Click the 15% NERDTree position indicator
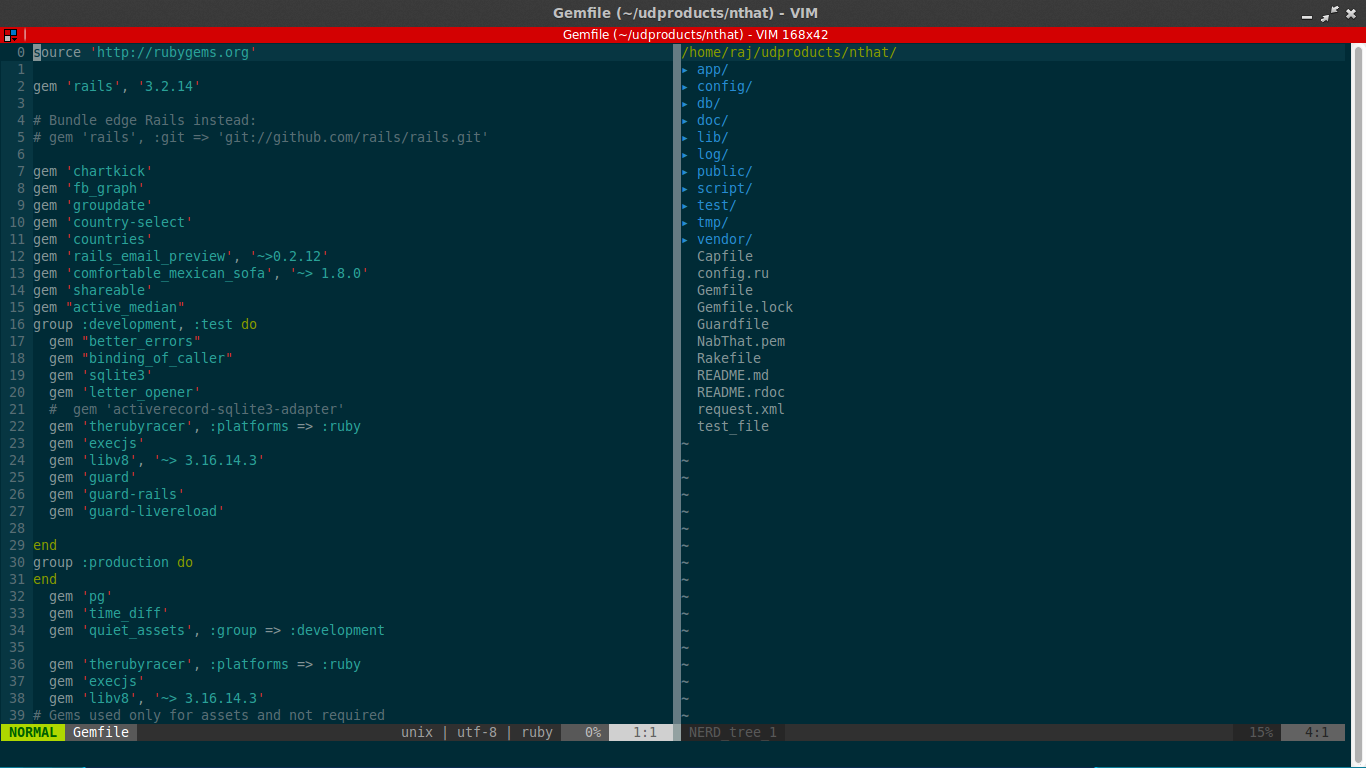This screenshot has height=768, width=1366. coord(1260,732)
